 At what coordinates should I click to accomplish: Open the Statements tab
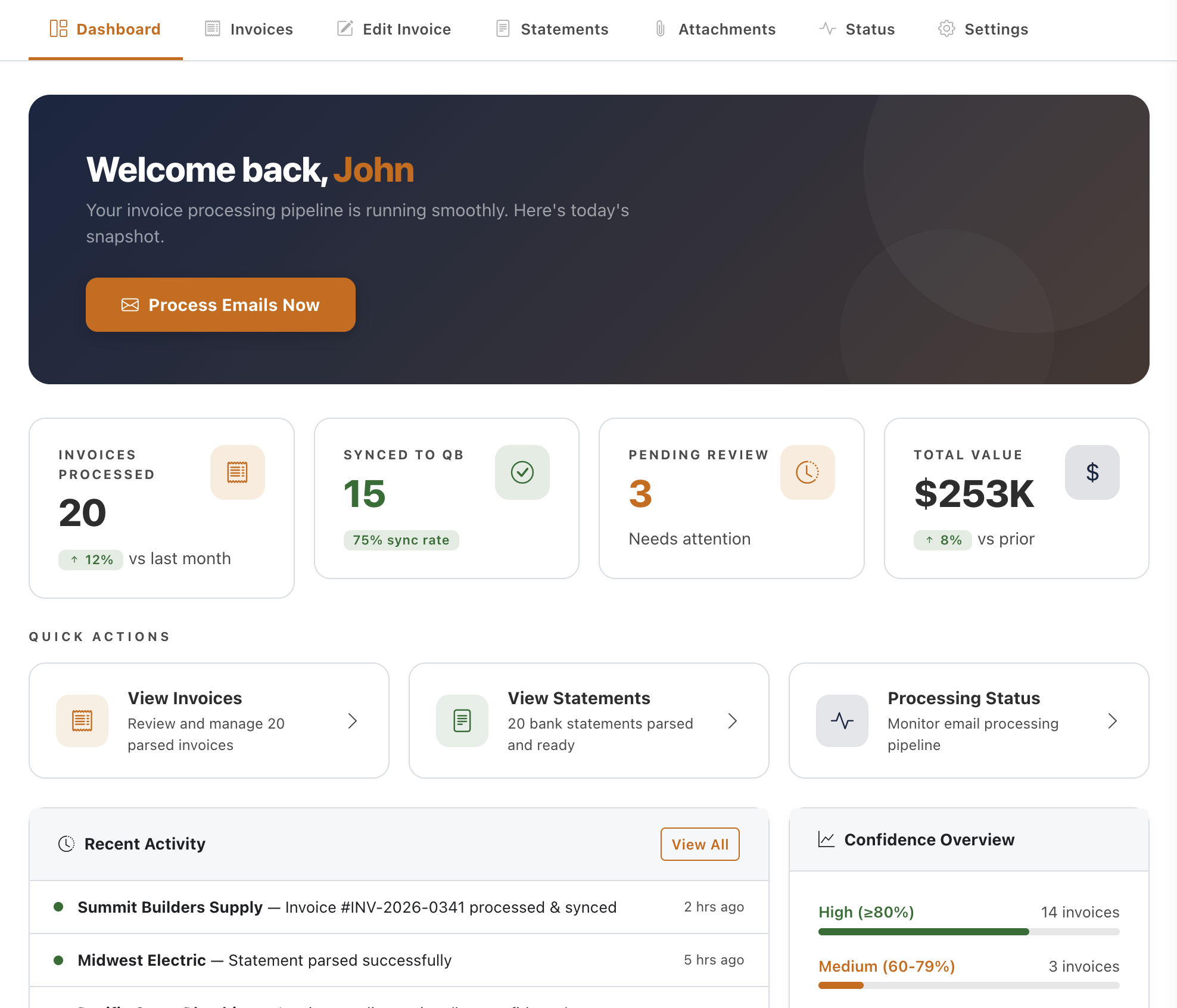(552, 29)
